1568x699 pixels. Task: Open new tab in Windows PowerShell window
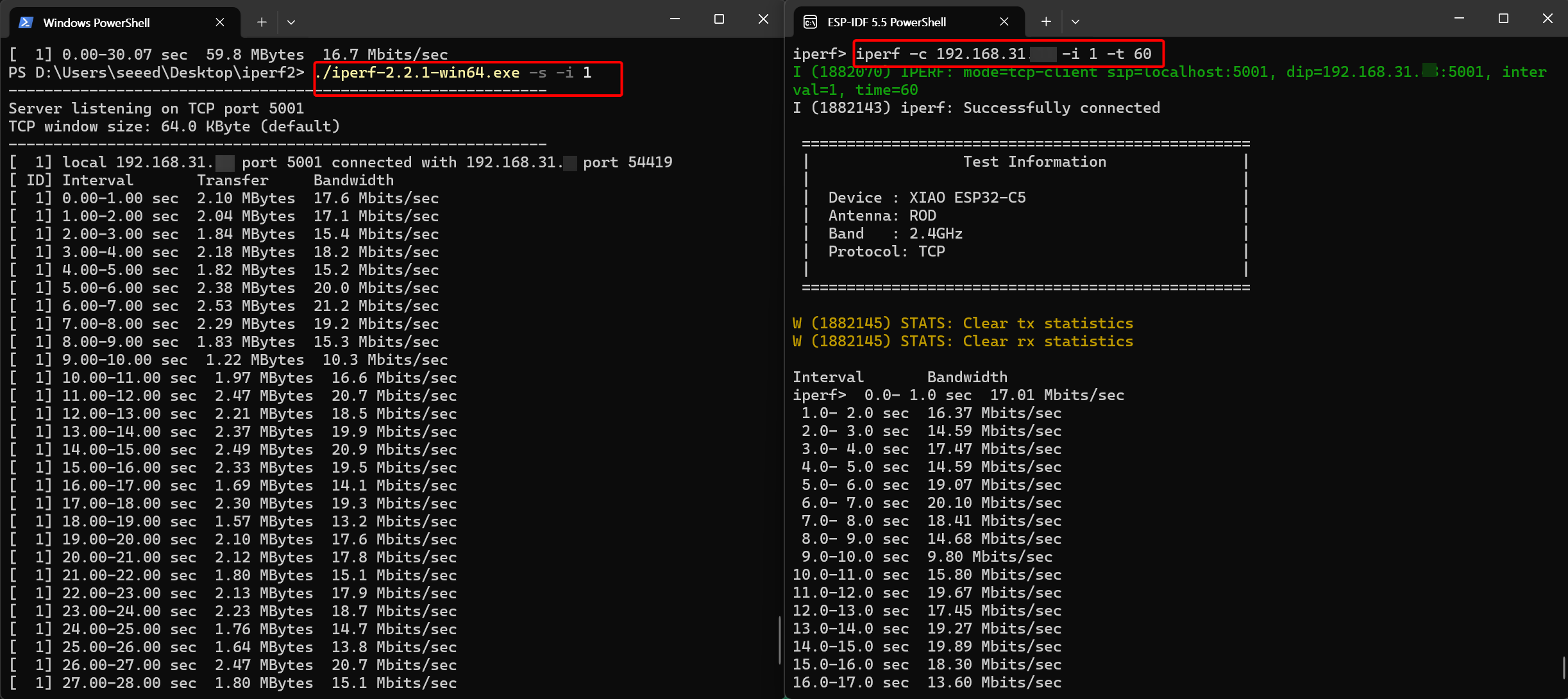point(262,22)
